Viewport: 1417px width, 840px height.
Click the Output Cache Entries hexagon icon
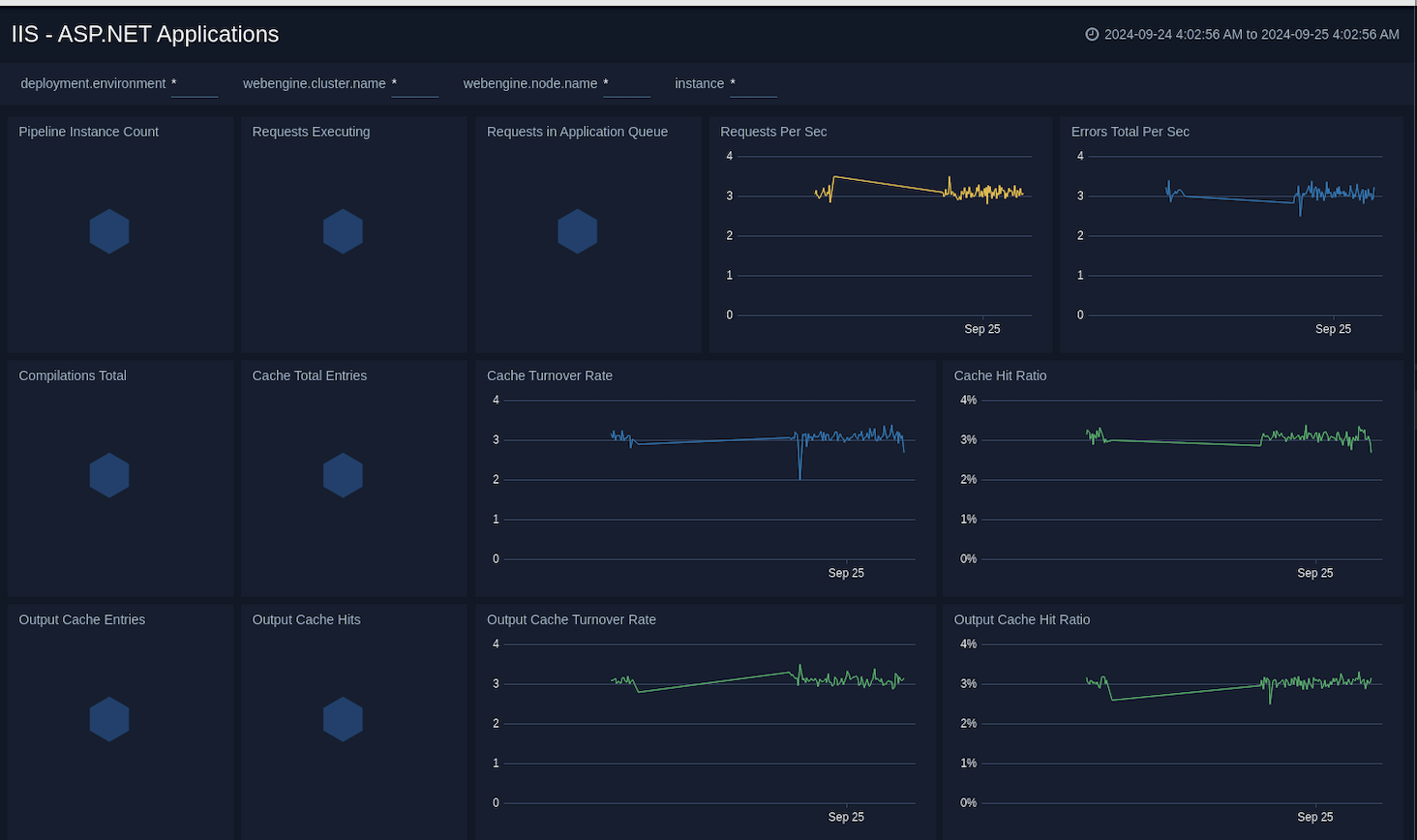[x=109, y=719]
